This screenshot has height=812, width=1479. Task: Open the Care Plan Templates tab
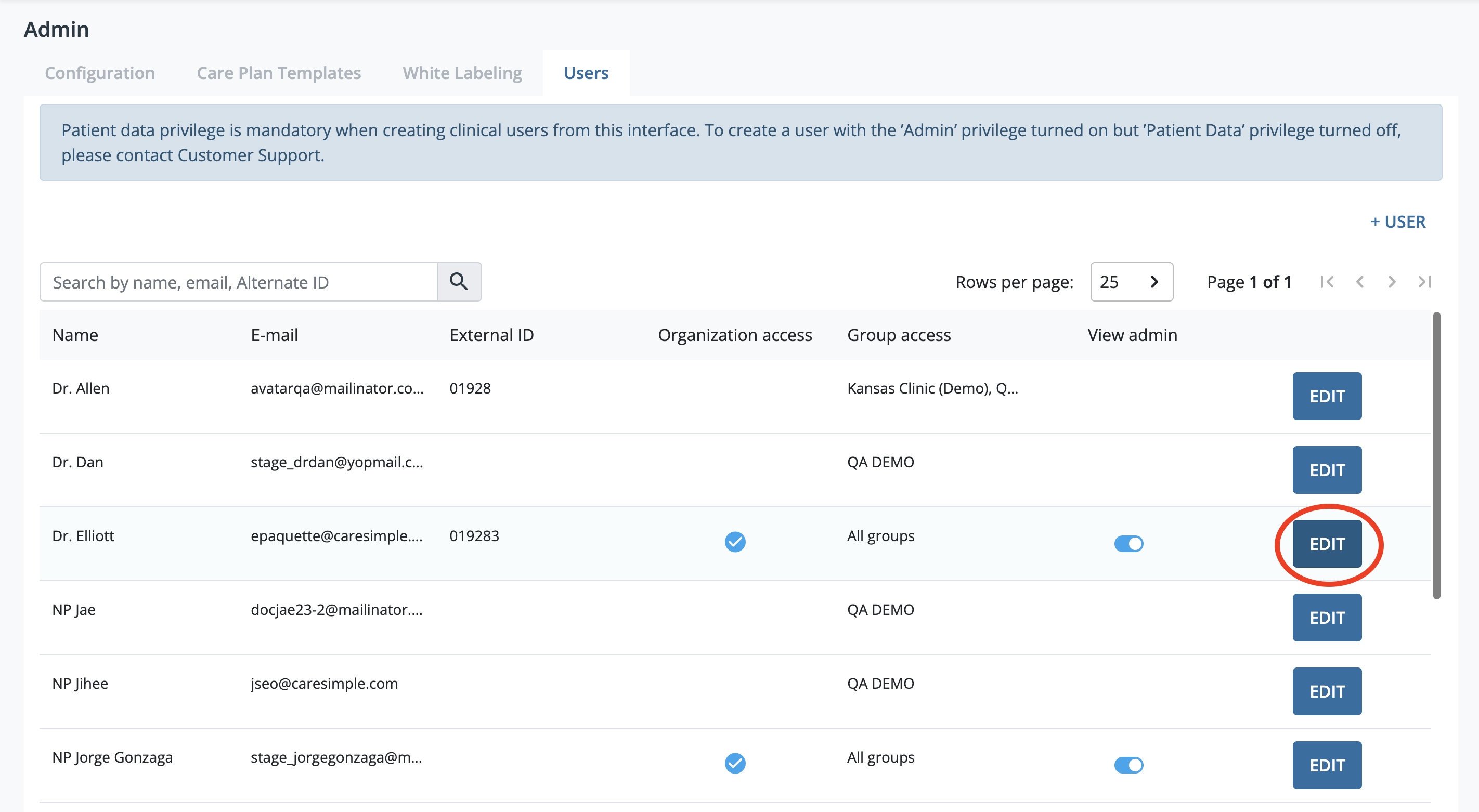[x=278, y=73]
